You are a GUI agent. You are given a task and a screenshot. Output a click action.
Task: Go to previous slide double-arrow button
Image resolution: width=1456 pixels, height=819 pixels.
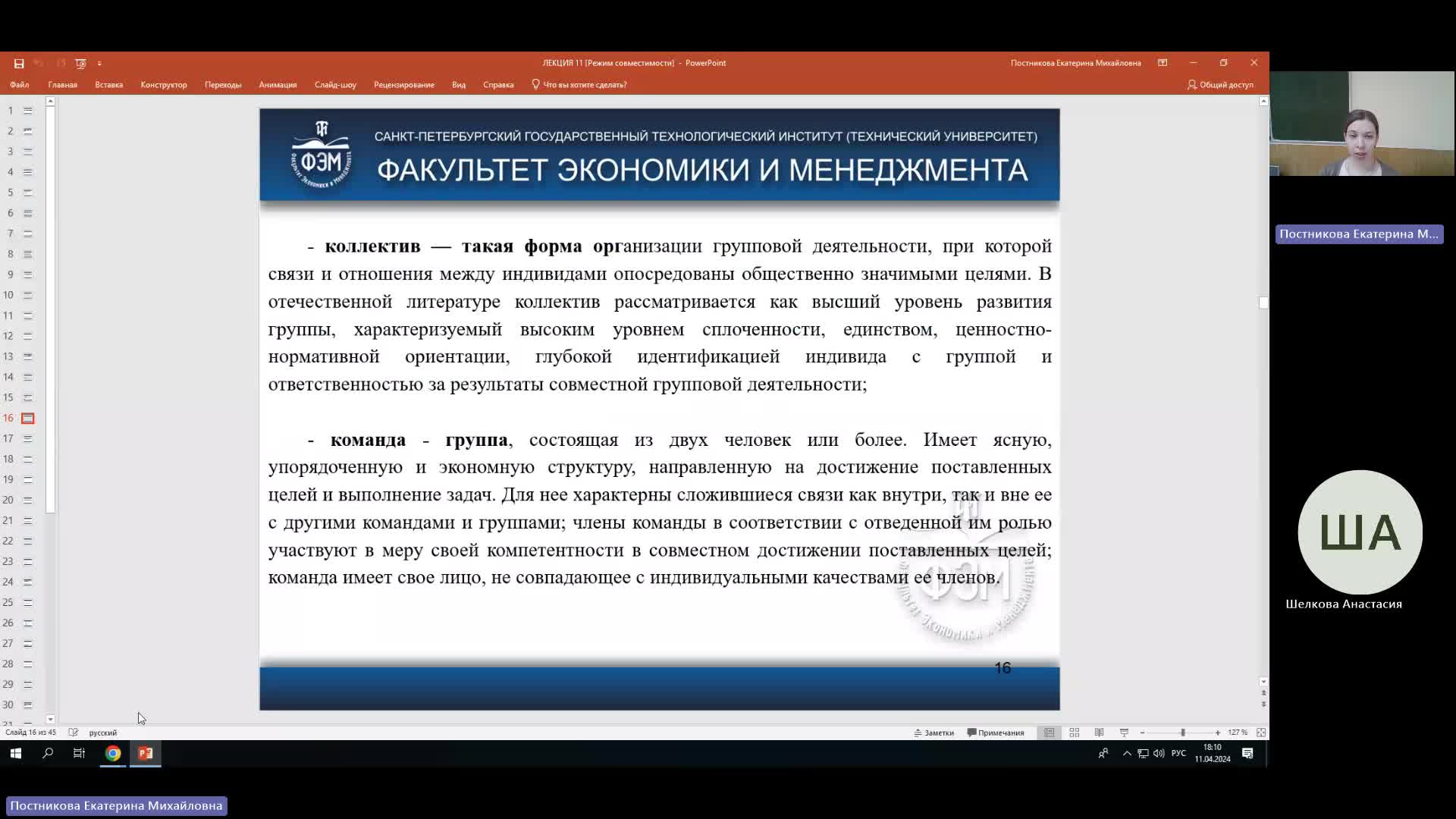coord(1263,693)
